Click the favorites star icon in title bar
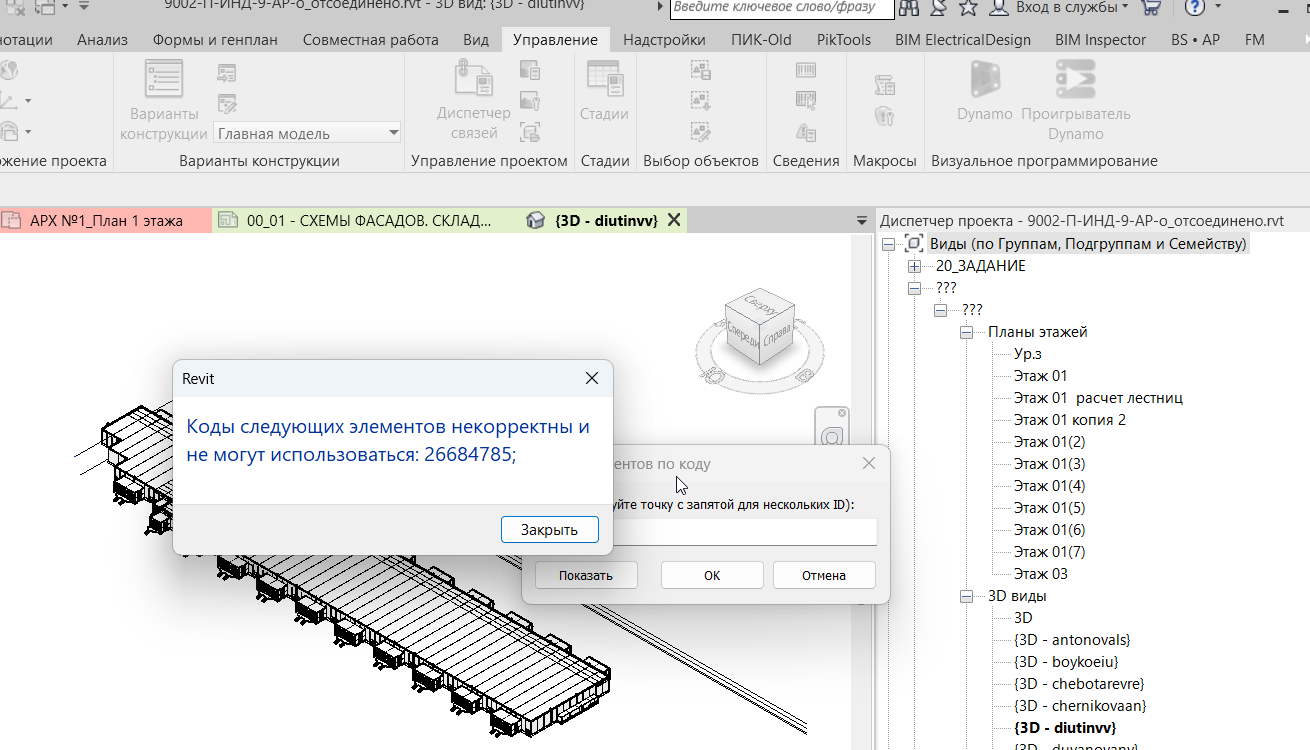This screenshot has height=750, width=1310. coord(968,8)
